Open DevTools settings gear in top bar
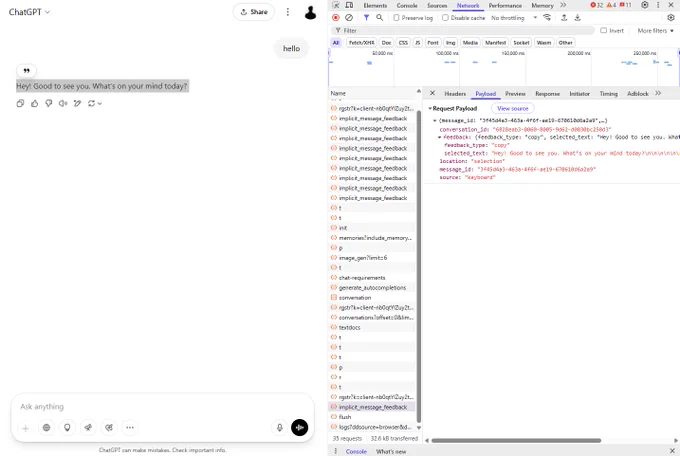The width and height of the screenshot is (680, 456). coord(645,5)
